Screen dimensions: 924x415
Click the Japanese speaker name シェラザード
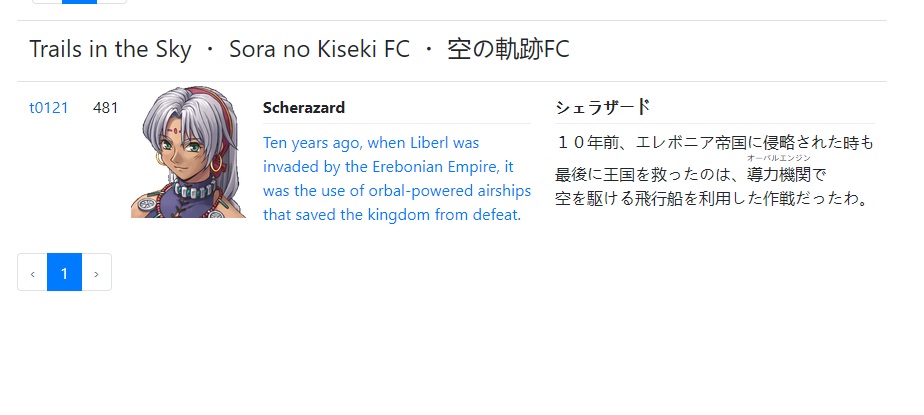pyautogui.click(x=602, y=107)
